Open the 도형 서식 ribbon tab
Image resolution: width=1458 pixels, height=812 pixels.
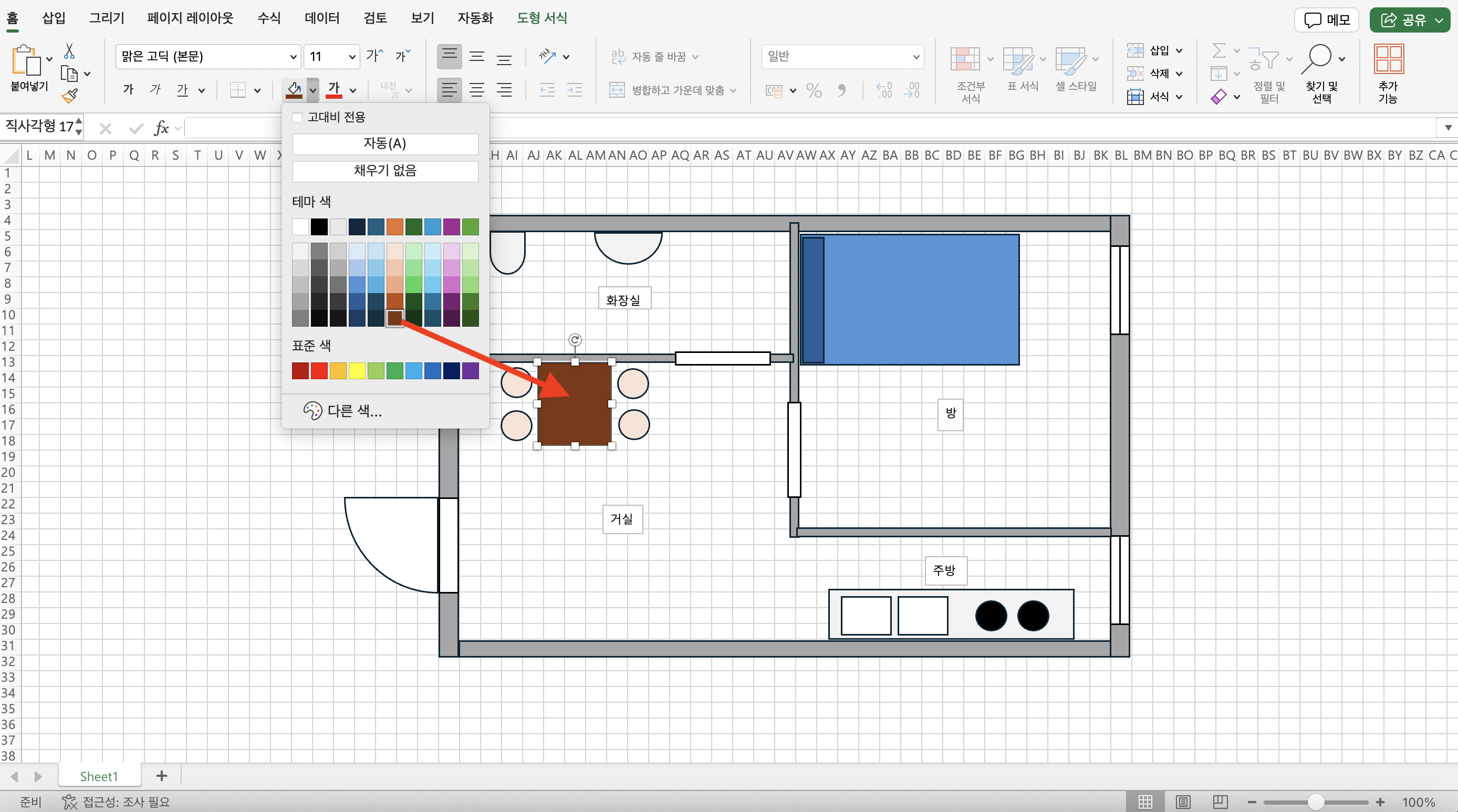tap(541, 18)
